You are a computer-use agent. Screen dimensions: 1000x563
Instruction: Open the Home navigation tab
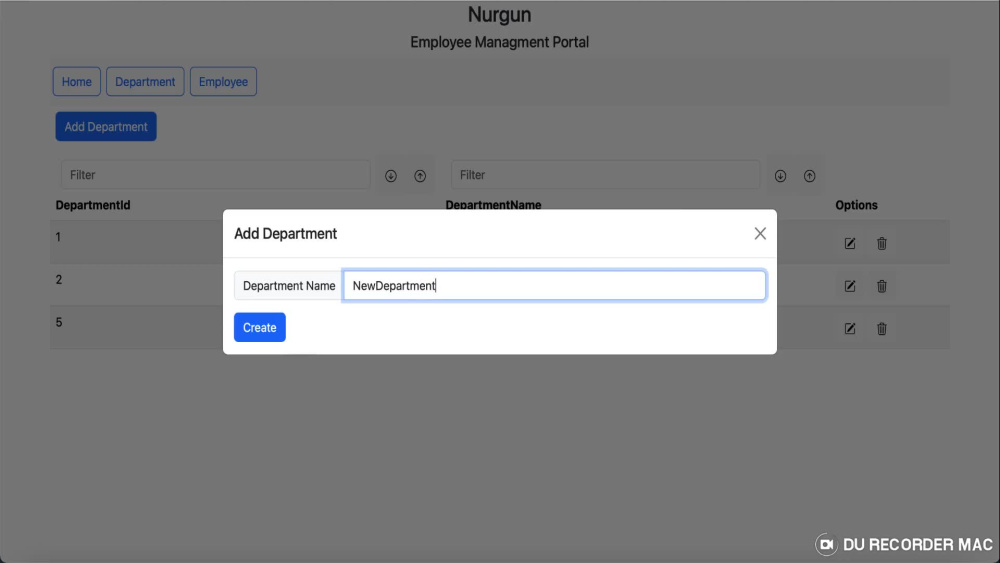coord(77,82)
